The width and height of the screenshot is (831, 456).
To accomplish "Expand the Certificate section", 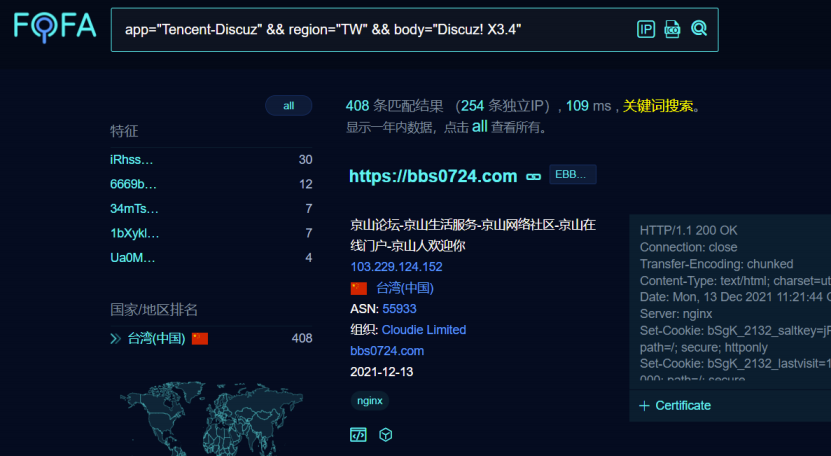I will pos(675,406).
